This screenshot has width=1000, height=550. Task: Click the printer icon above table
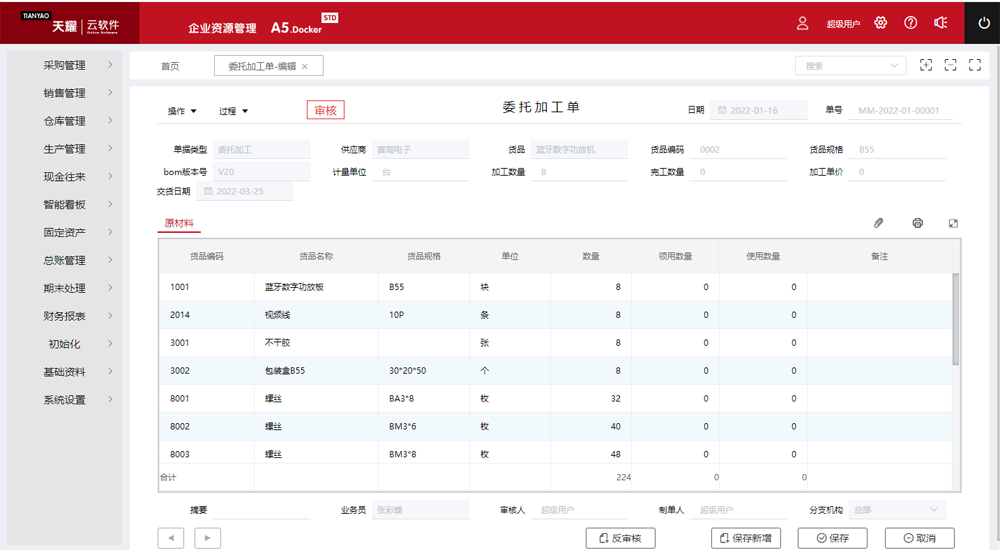917,223
